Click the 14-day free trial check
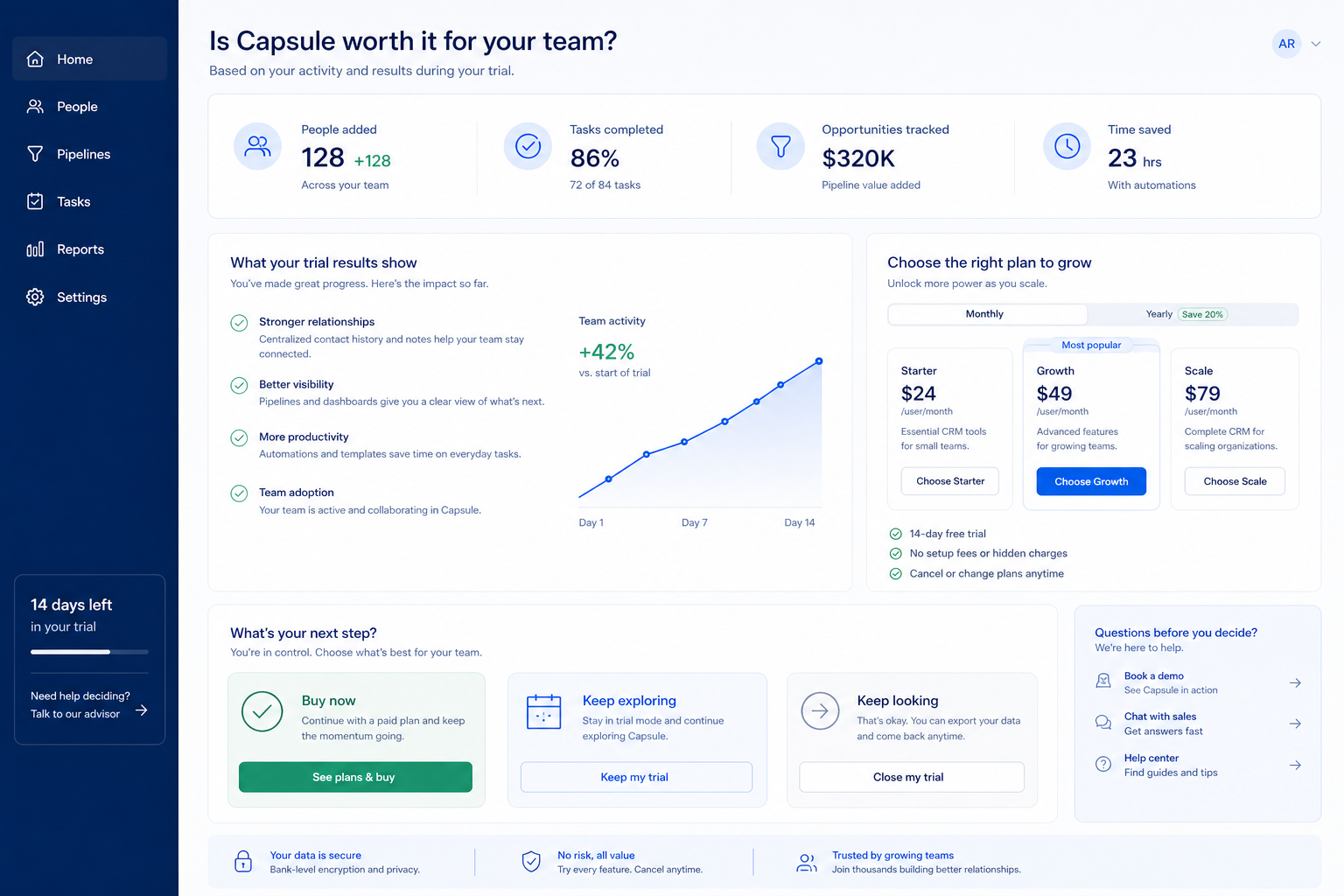1344x896 pixels. coord(895,534)
